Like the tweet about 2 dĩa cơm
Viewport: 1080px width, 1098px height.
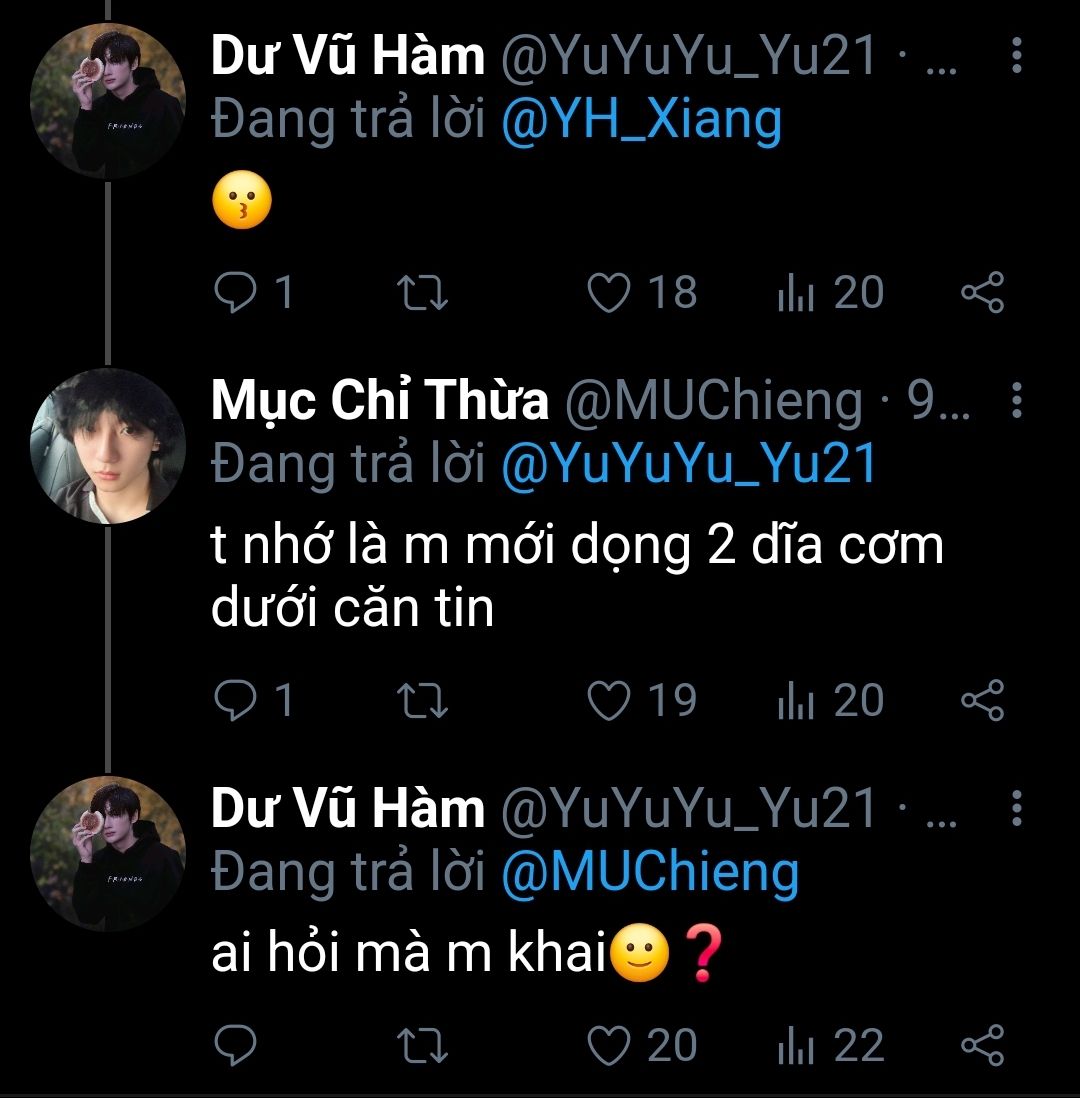point(608,699)
